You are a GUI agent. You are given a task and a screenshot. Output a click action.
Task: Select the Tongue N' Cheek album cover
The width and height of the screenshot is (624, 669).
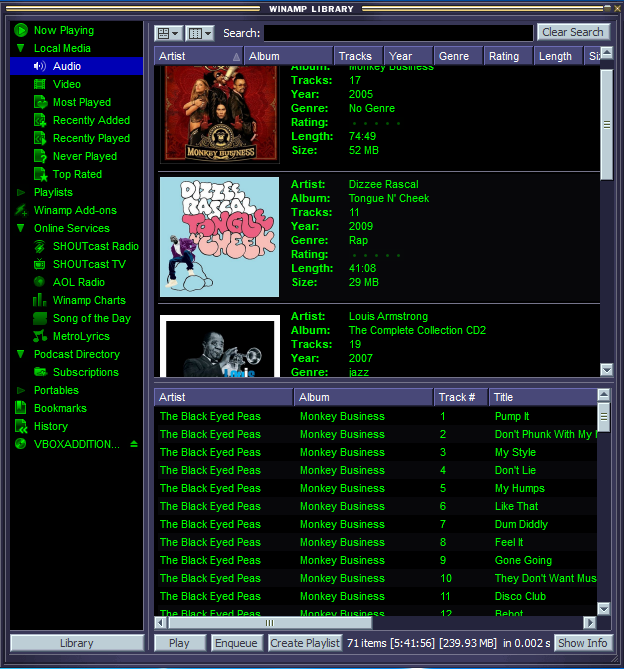click(220, 237)
